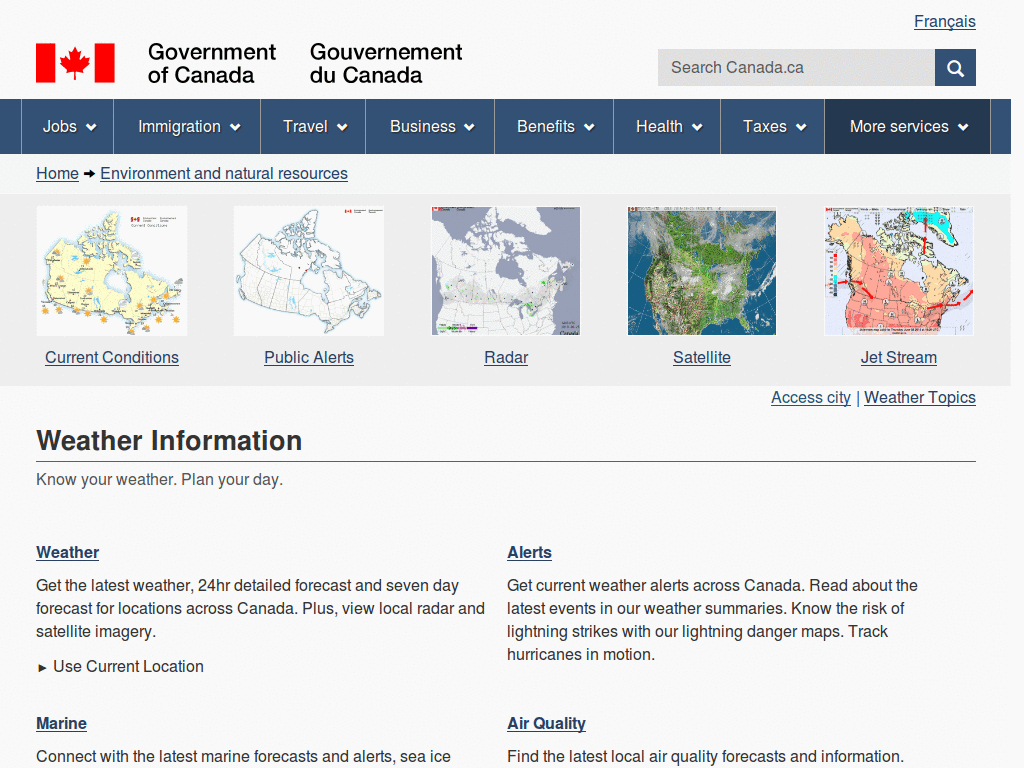This screenshot has width=1024, height=768.
Task: Expand the Health menu
Action: pos(667,127)
